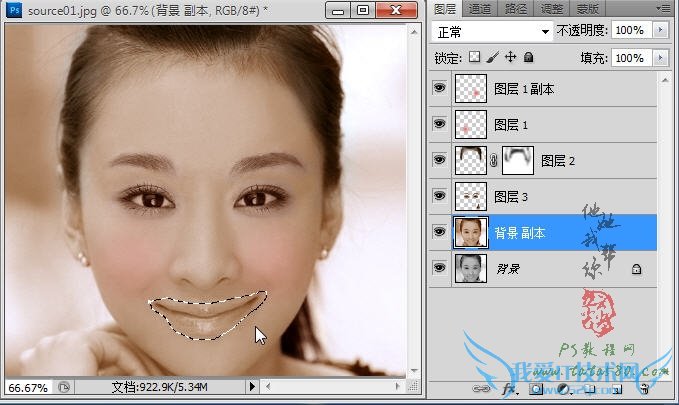Delete layer trash icon
The width and height of the screenshot is (679, 405).
(x=644, y=389)
